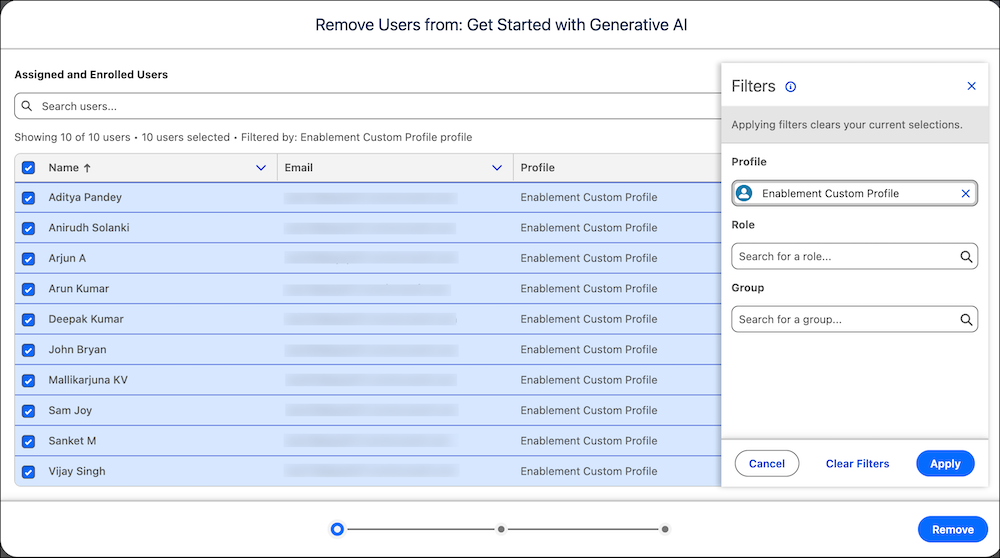
Task: Click the profile avatar icon in filter pill
Action: (x=744, y=193)
